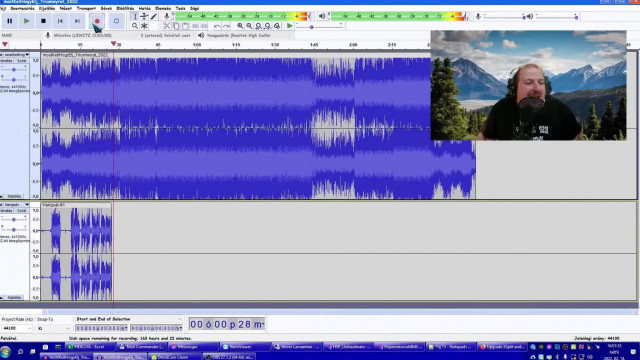Open the Windows Start button

(x=6, y=351)
